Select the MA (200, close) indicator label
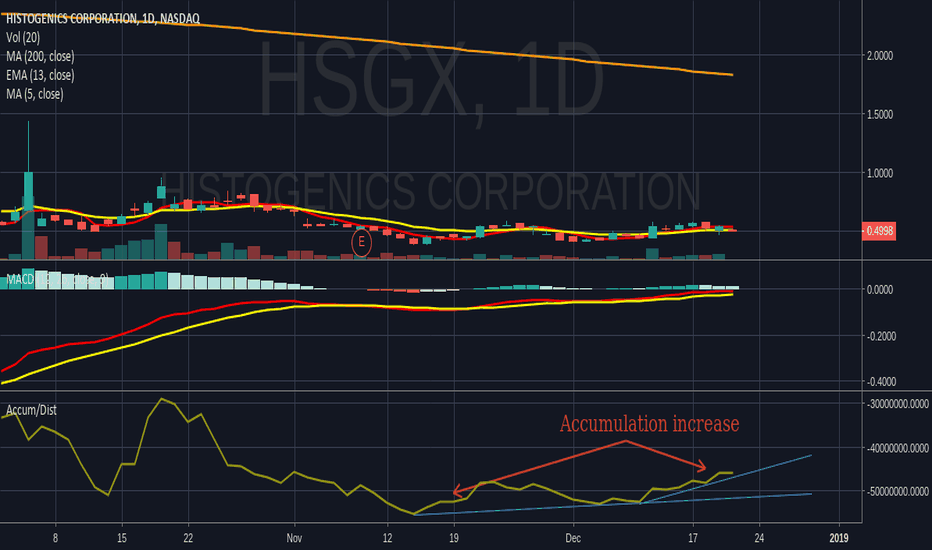 tap(40, 56)
